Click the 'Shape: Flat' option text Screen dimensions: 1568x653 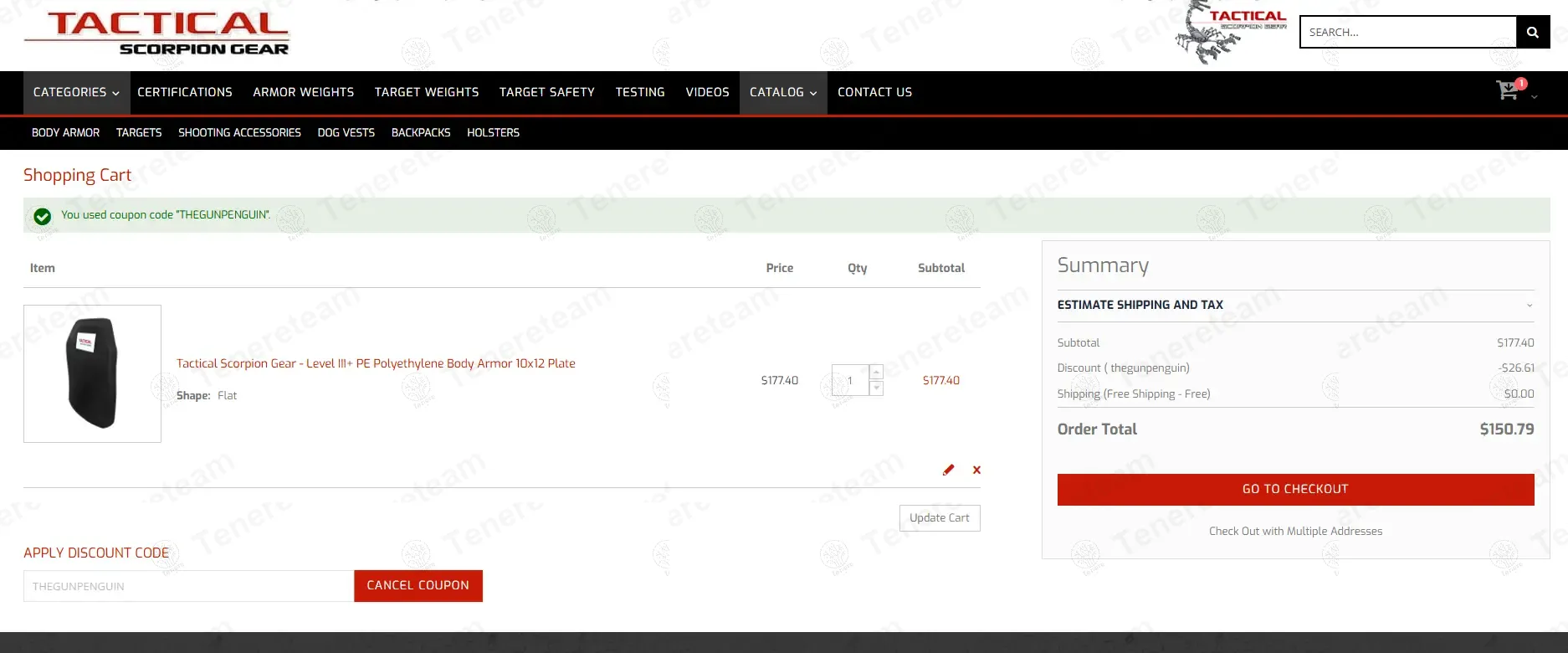pyautogui.click(x=207, y=395)
